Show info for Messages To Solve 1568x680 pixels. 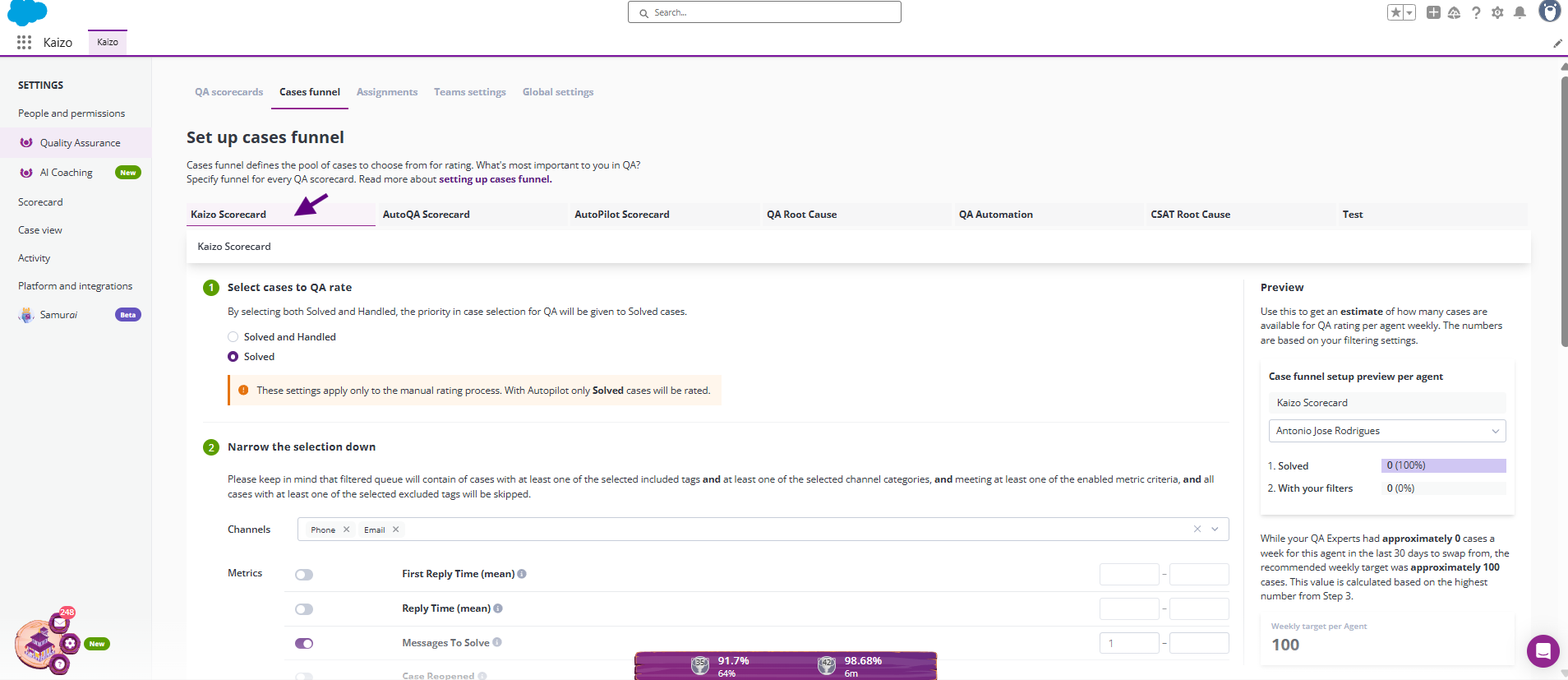[x=497, y=643]
